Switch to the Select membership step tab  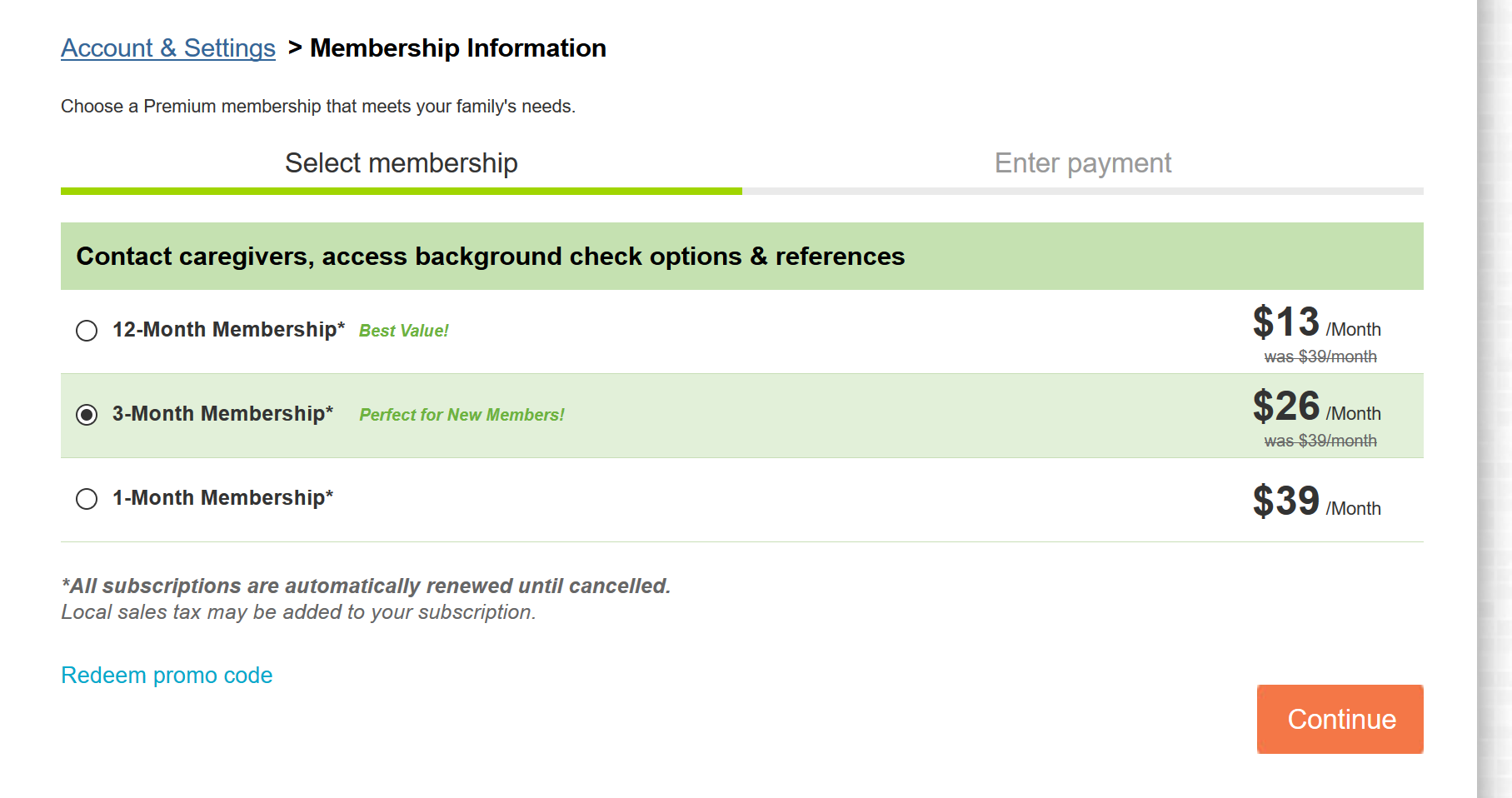[x=401, y=163]
